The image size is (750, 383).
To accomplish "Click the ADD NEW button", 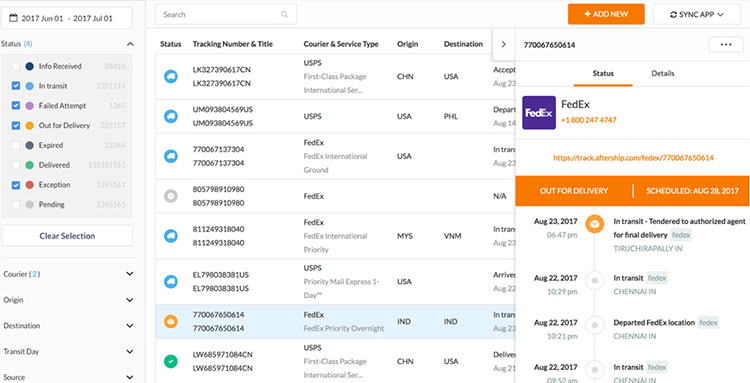I will [606, 14].
